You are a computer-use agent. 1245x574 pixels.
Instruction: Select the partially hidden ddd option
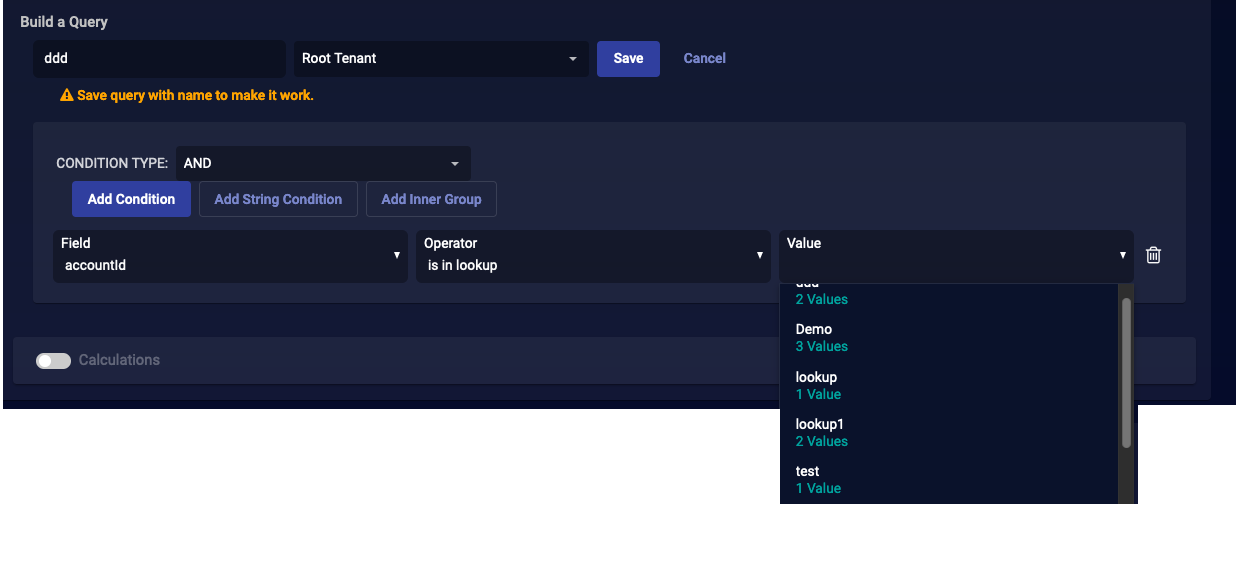point(820,293)
